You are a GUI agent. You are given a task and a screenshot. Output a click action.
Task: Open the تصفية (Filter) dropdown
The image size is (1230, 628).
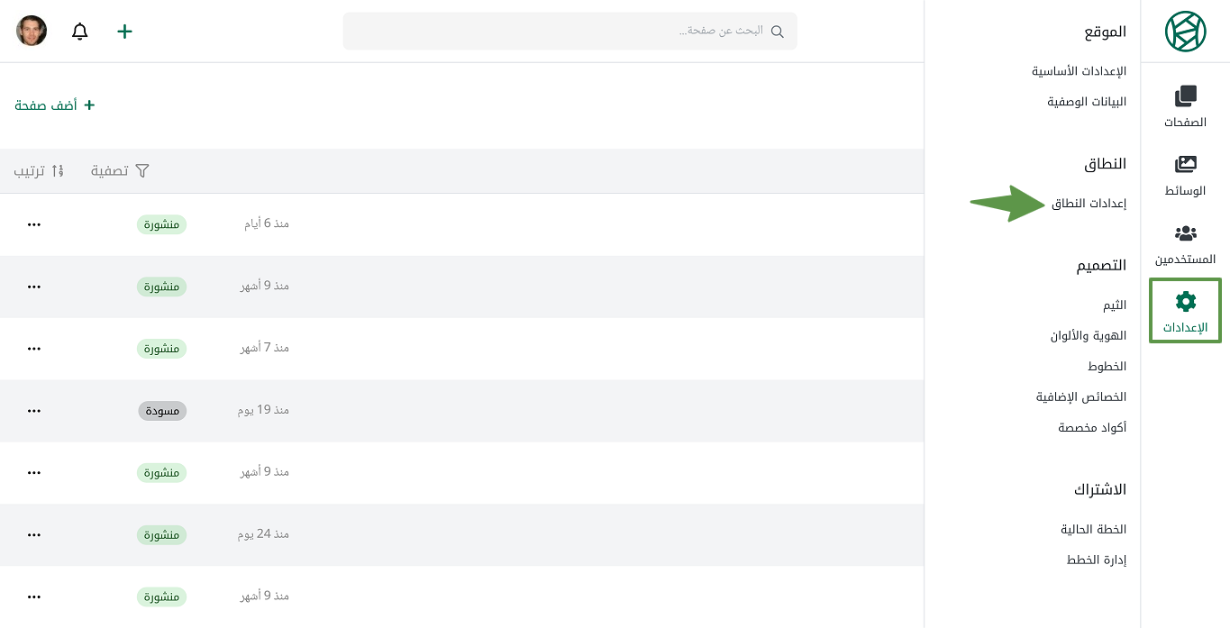point(120,171)
